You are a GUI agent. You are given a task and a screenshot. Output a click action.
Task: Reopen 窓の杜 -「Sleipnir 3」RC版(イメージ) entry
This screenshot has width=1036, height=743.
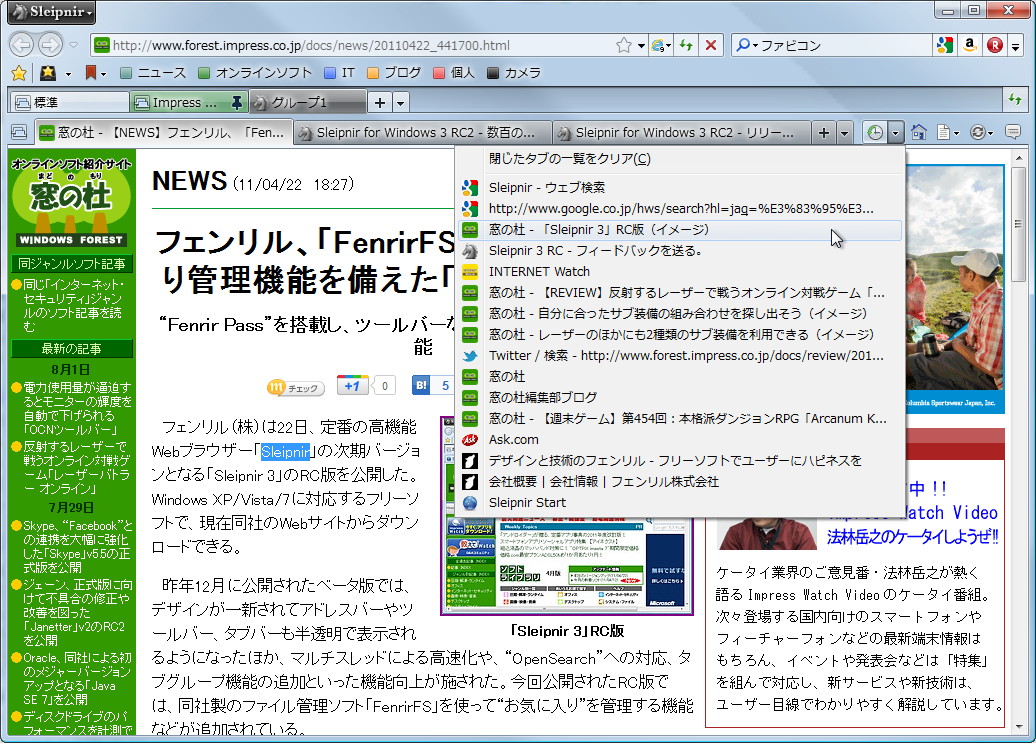coord(679,230)
